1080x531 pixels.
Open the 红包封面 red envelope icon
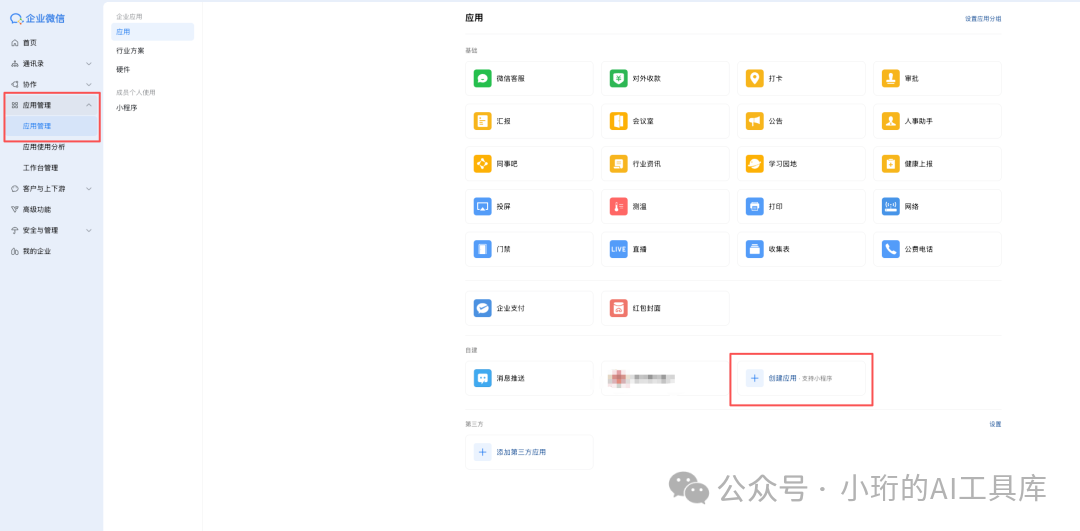pyautogui.click(x=619, y=308)
